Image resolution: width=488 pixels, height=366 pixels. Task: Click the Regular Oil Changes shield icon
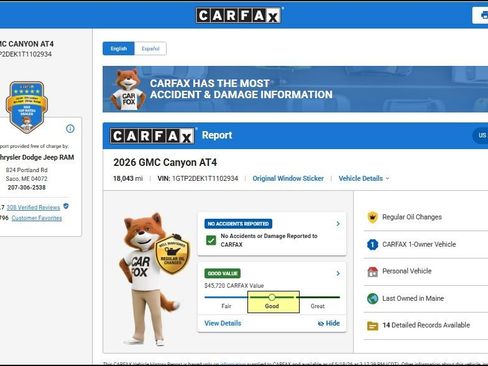pyautogui.click(x=372, y=217)
